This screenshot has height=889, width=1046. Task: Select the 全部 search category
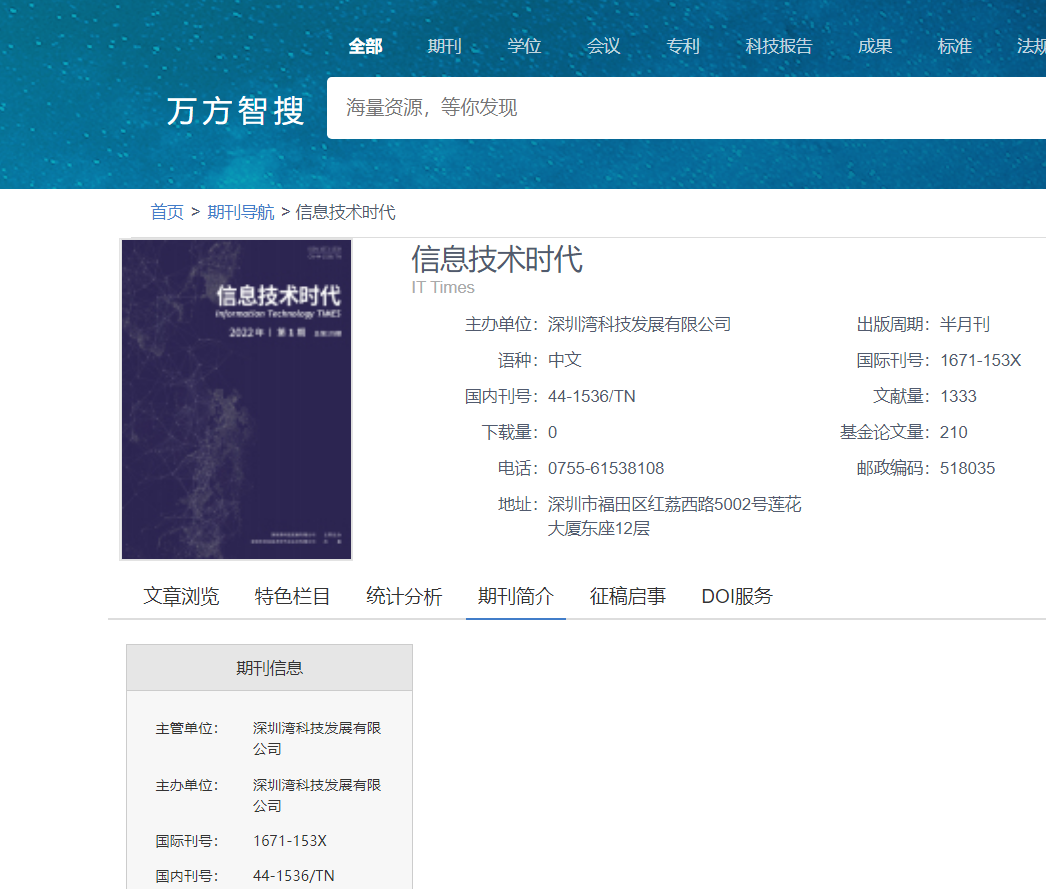(365, 46)
